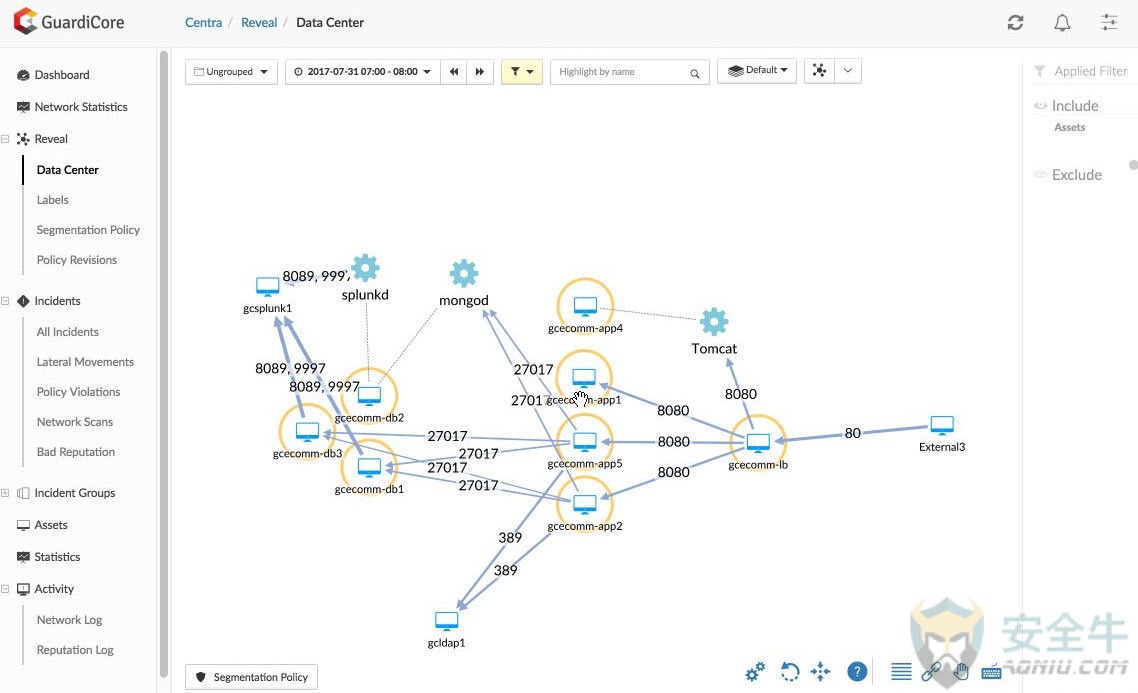Open Assets in the sidebar
Screen dimensions: 1138x693
pos(50,525)
